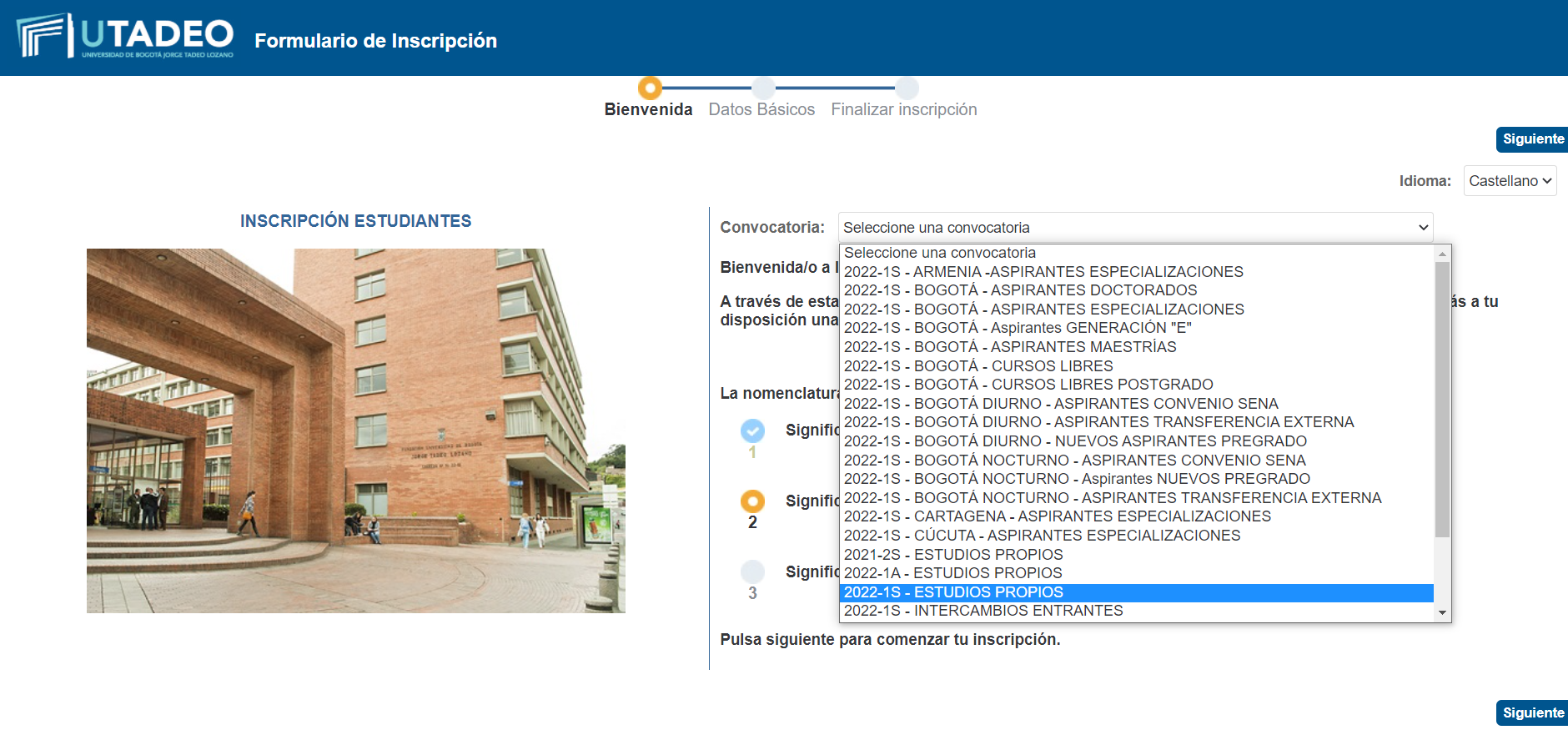Select 2022-1S ESTUDIOS PROPIOS option
Viewport: 1568px width, 730px height.
click(x=953, y=592)
